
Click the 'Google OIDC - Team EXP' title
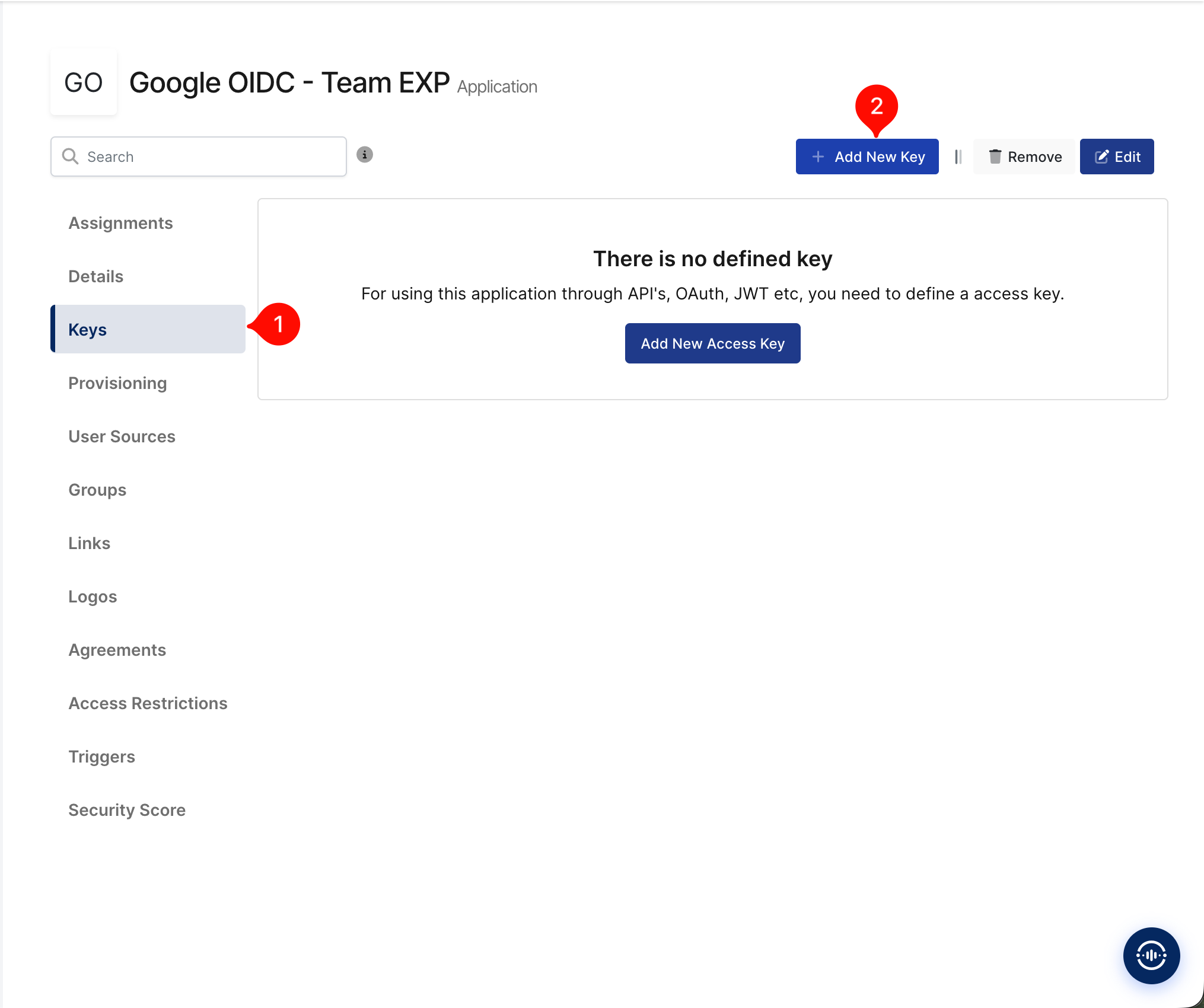coord(289,82)
